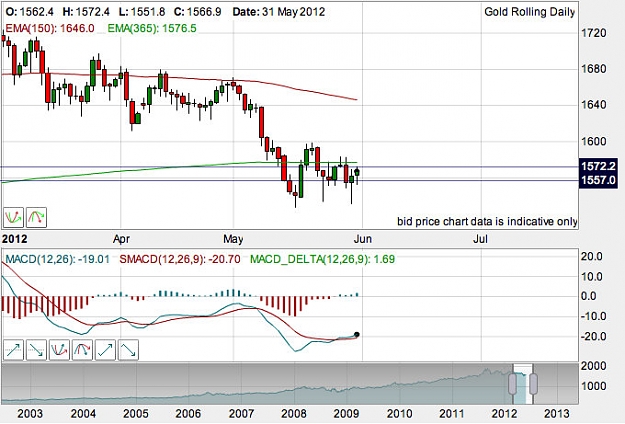Click the -10.0 MACD axis label
This screenshot has width=625, height=424.
pyautogui.click(x=592, y=316)
